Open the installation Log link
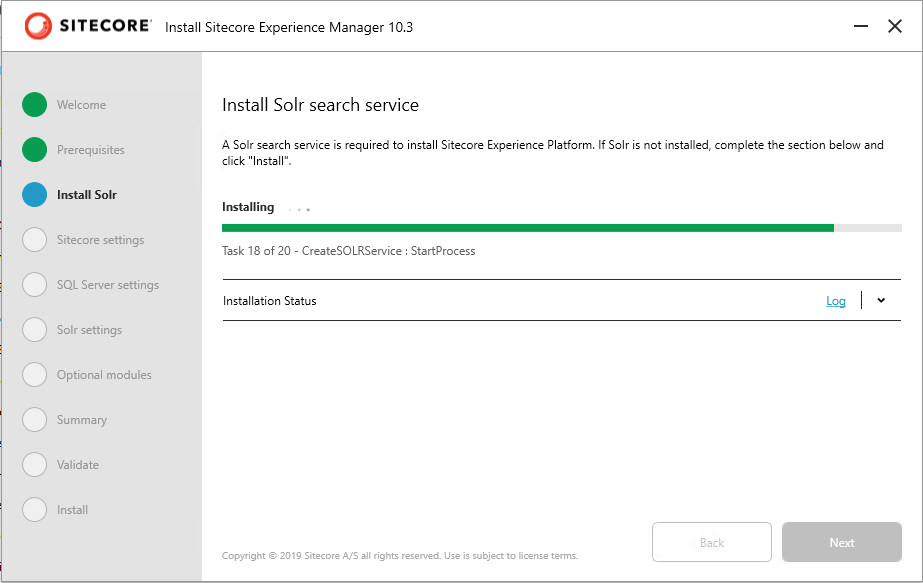Viewport: 923px width, 583px height. 836,301
